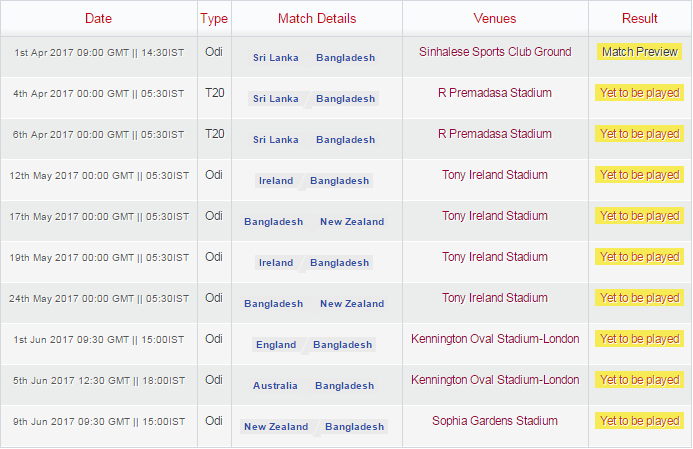Select New Zealand in the 17th May match
693x449 pixels.
[352, 222]
